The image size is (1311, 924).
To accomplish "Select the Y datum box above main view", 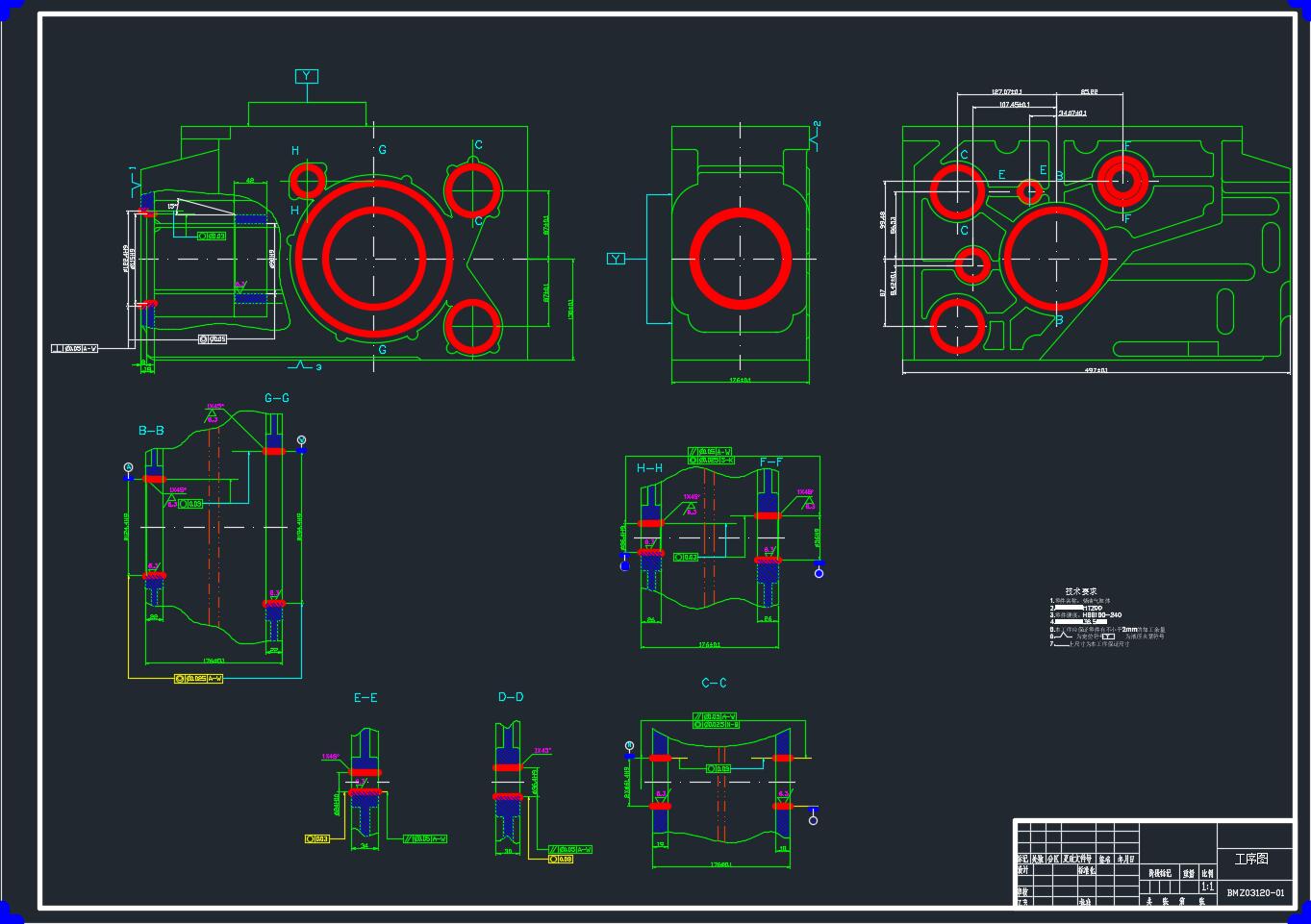I will pos(307,76).
